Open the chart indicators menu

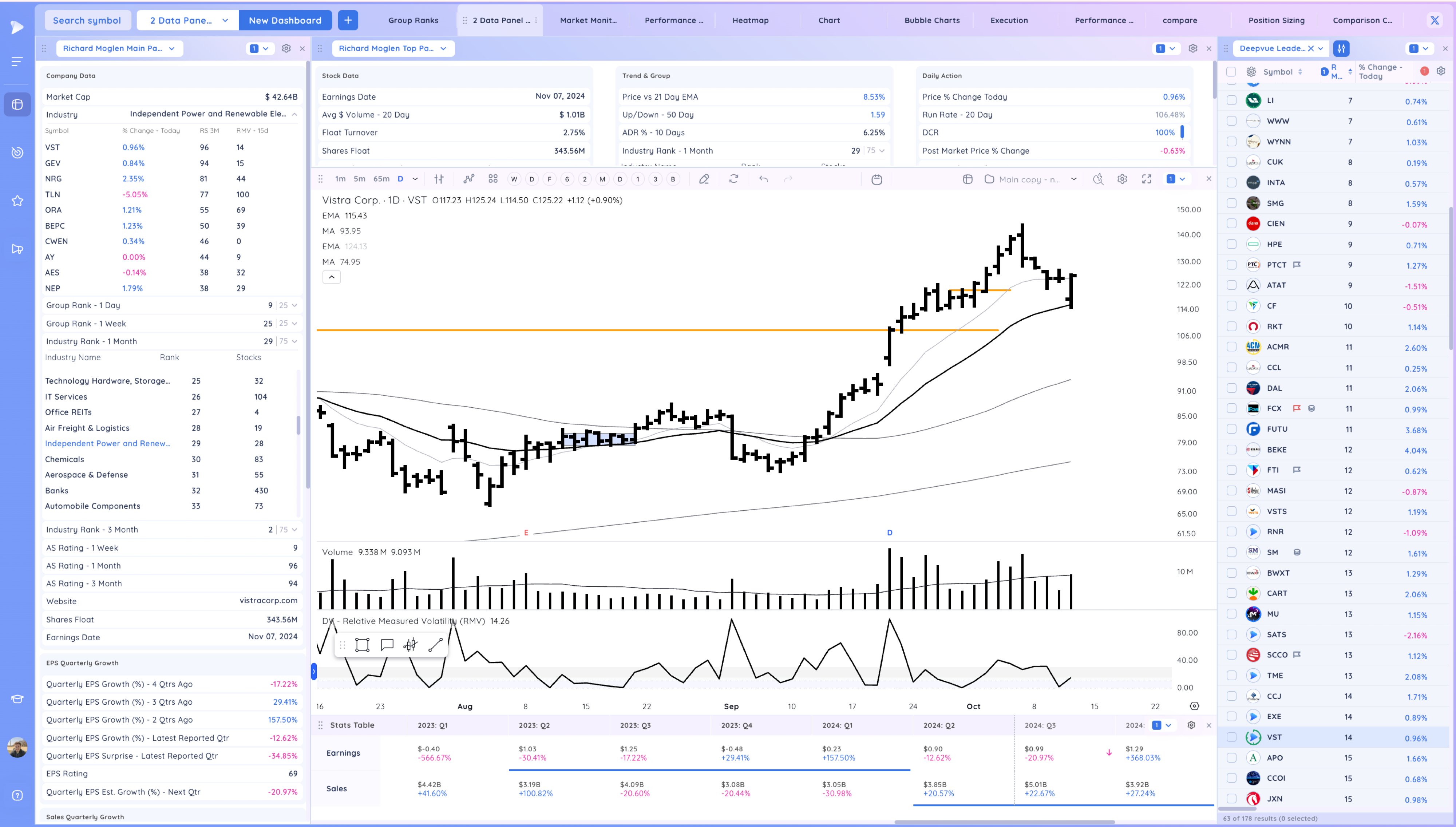pos(468,179)
